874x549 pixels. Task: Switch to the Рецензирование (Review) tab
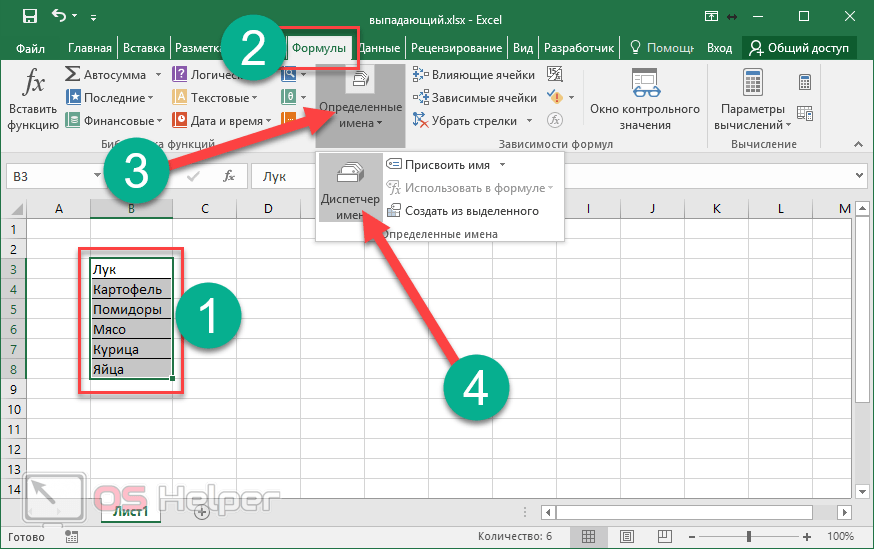pos(457,48)
